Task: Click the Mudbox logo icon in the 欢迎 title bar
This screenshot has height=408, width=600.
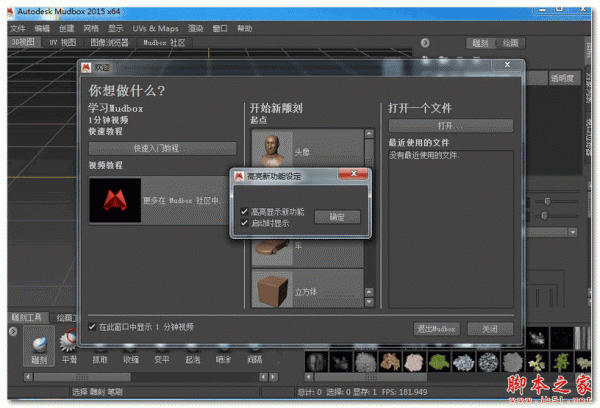Action: (x=86, y=68)
